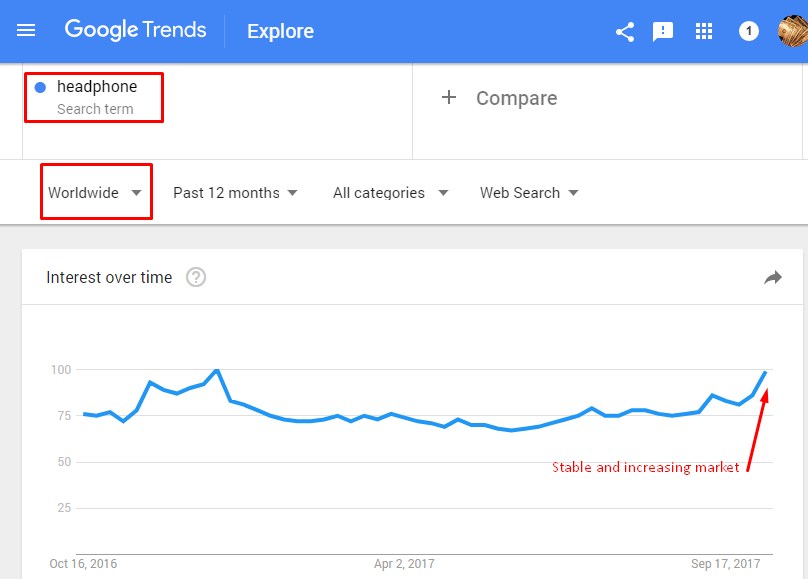This screenshot has height=579, width=808.
Task: Open the user account avatar
Action: (793, 30)
